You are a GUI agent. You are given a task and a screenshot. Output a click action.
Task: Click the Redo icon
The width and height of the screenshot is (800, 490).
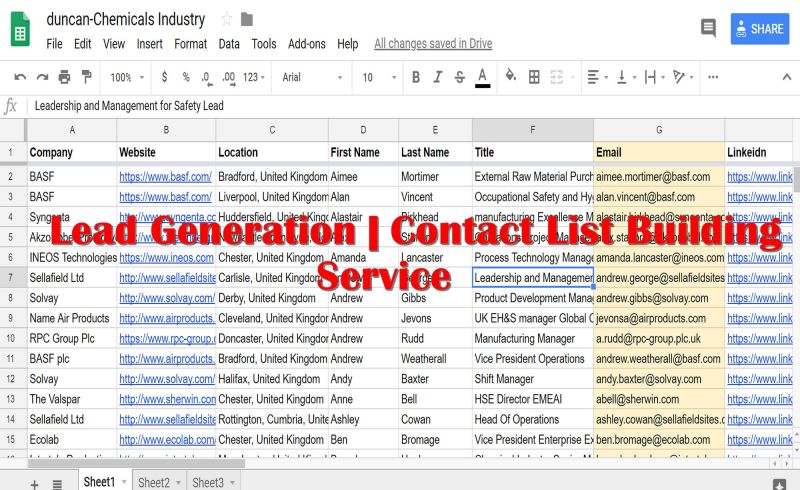(x=42, y=78)
